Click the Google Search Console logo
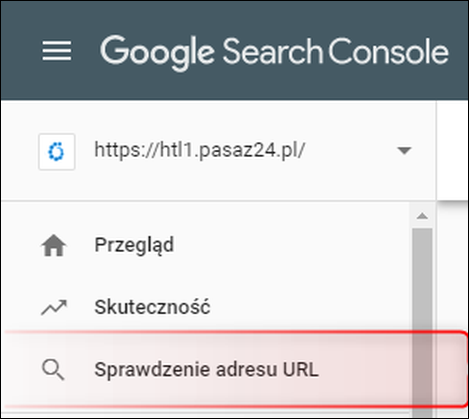Image resolution: width=469 pixels, height=419 pixels. tap(274, 53)
